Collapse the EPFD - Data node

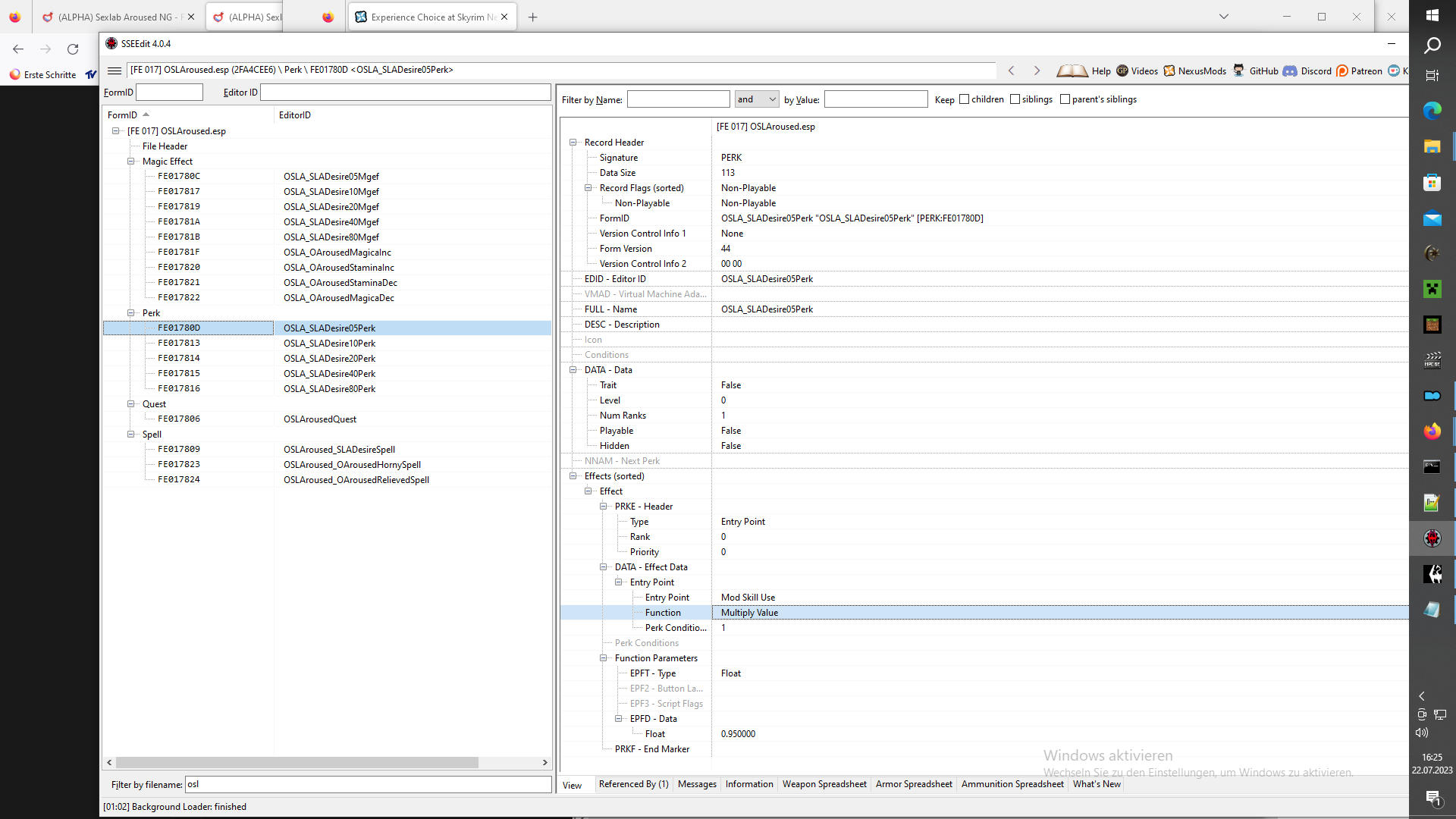(x=619, y=718)
